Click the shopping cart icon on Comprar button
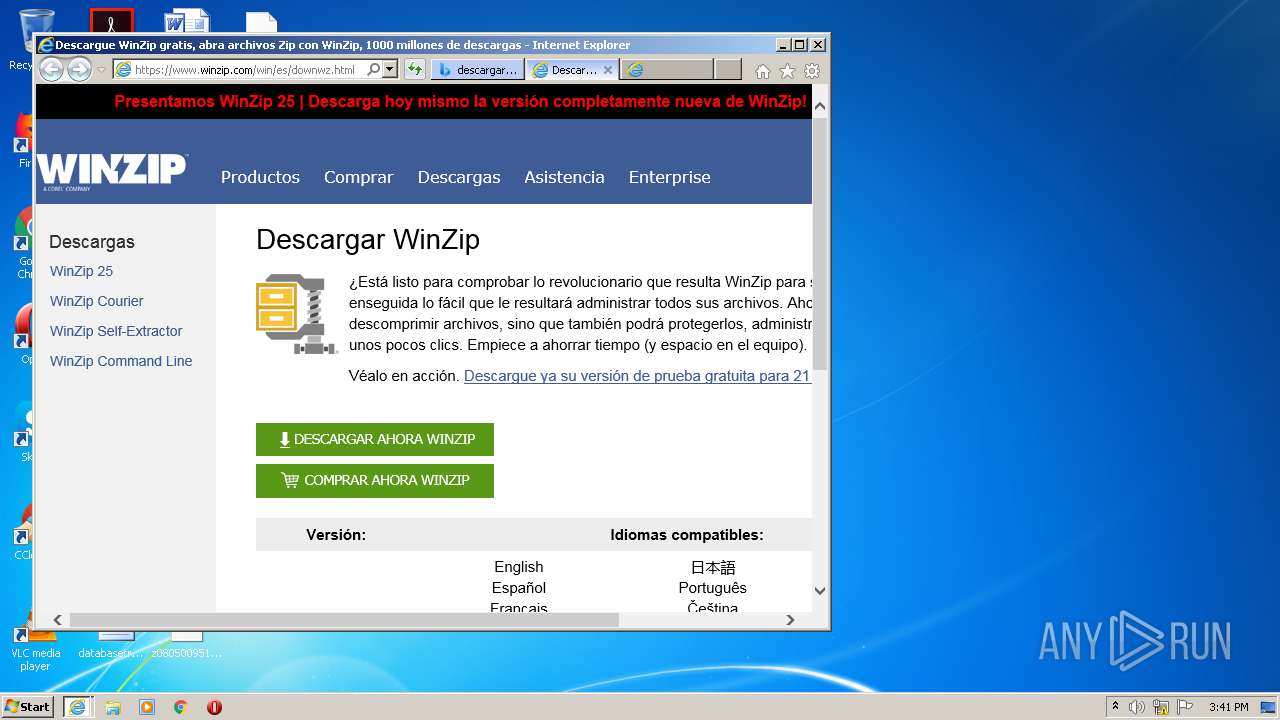Viewport: 1280px width, 720px height. point(290,480)
